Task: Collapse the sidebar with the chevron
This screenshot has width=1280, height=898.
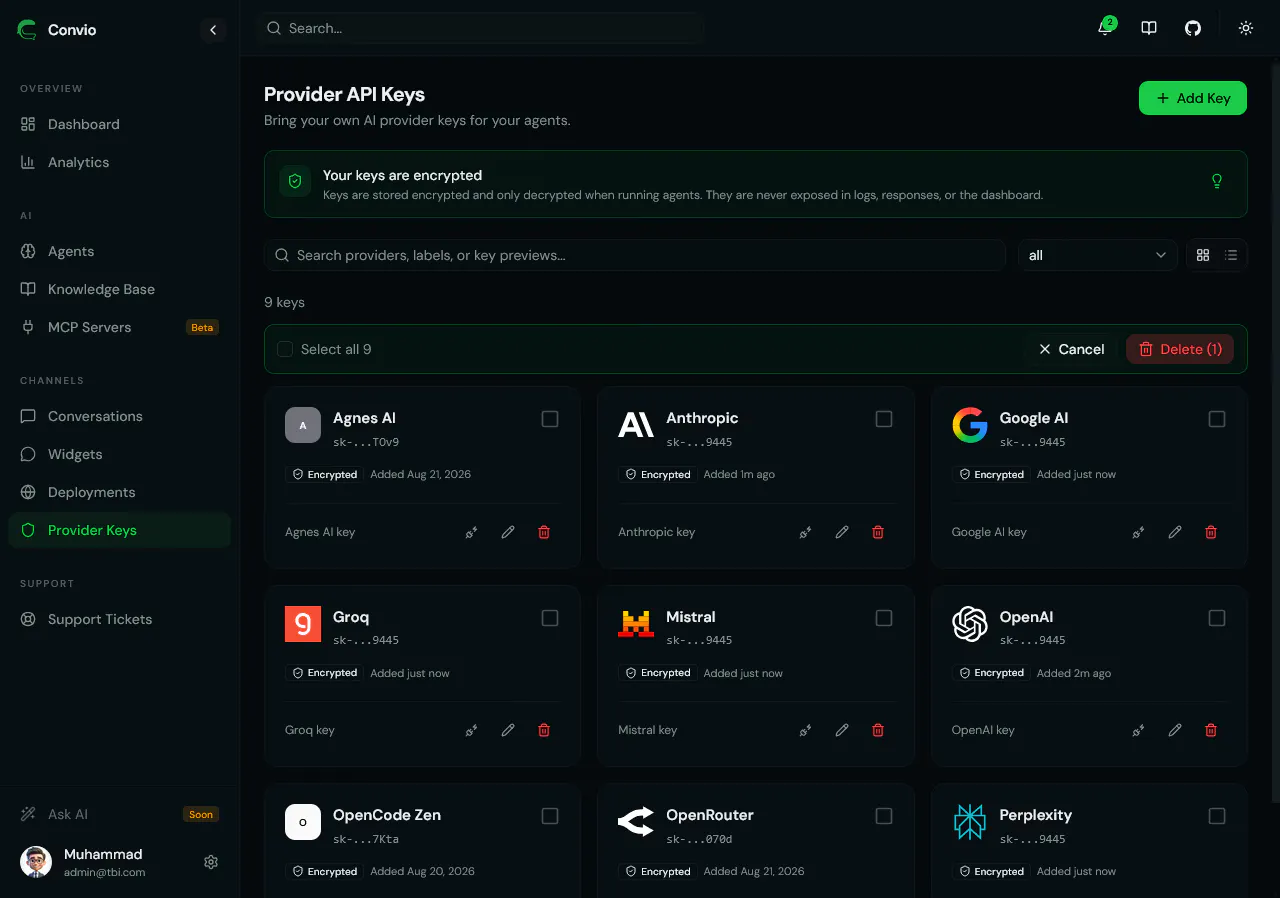Action: coord(213,30)
